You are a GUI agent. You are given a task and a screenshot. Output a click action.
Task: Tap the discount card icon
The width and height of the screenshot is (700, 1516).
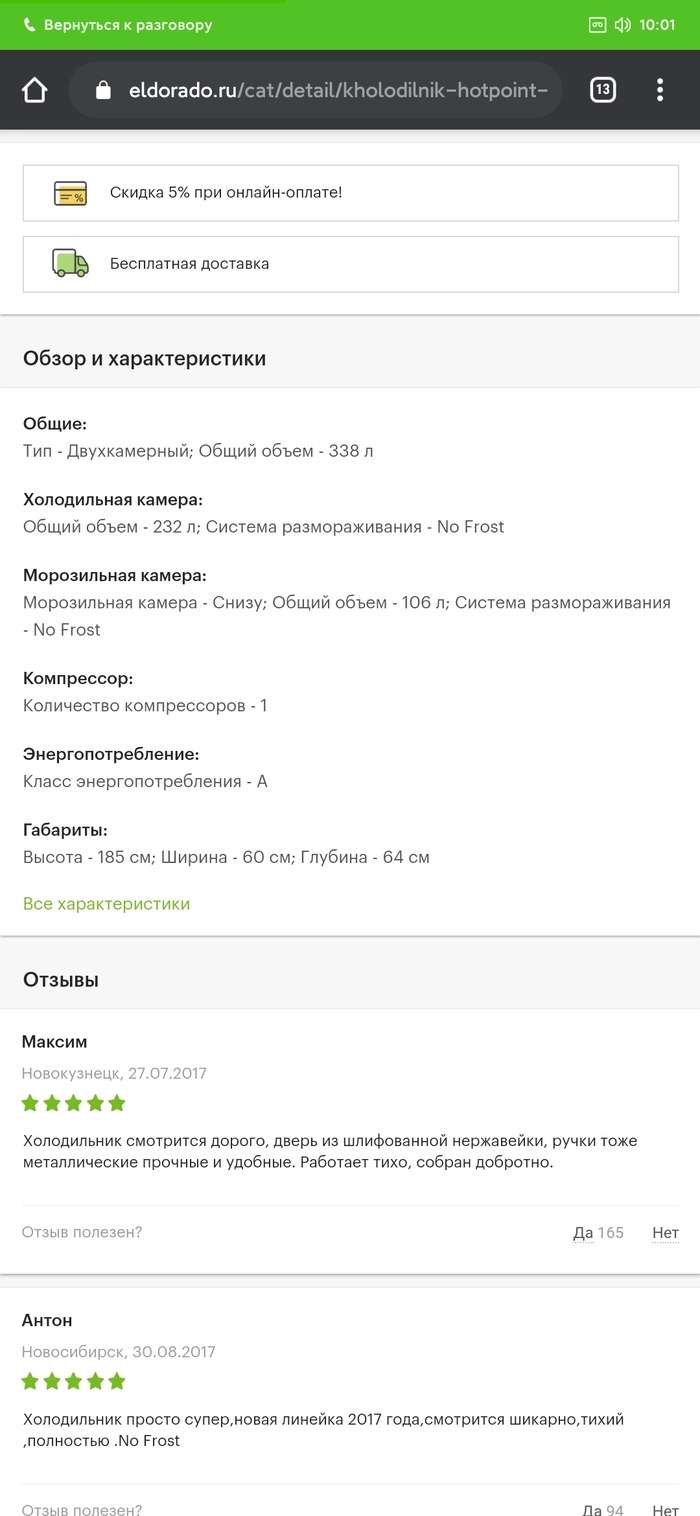pos(70,193)
